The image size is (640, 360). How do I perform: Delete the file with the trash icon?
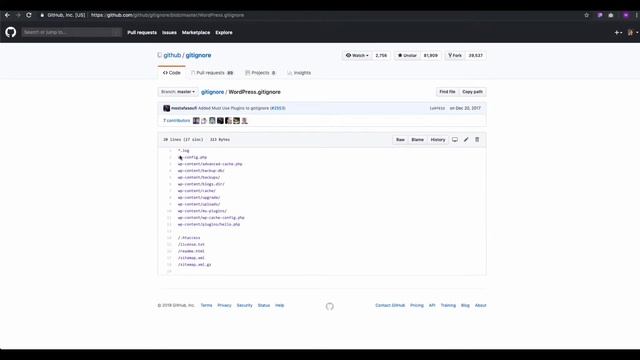pos(477,140)
